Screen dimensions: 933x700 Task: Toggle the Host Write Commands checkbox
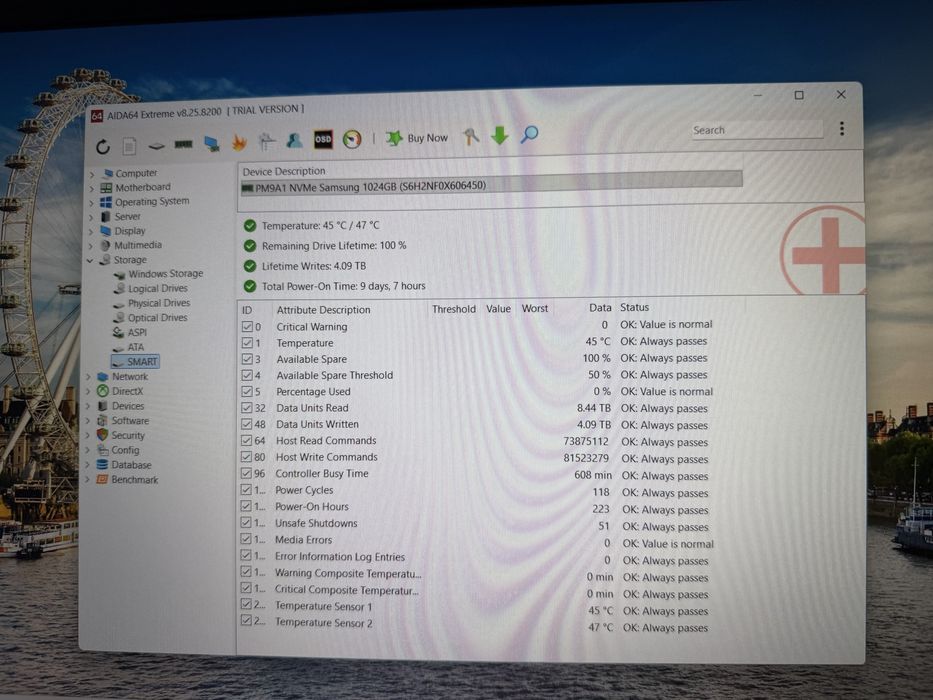pyautogui.click(x=246, y=457)
